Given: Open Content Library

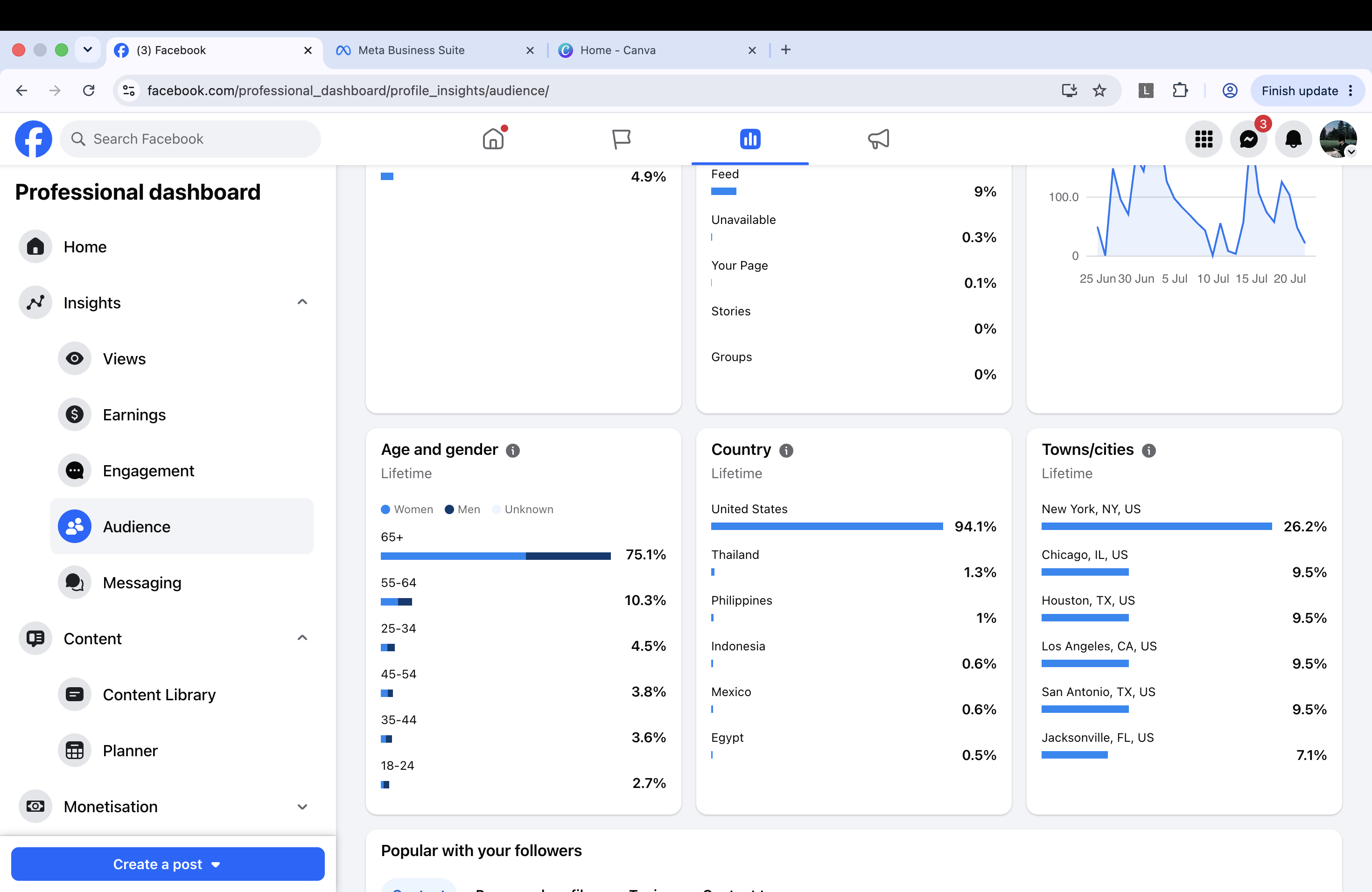Looking at the screenshot, I should click(x=182, y=694).
